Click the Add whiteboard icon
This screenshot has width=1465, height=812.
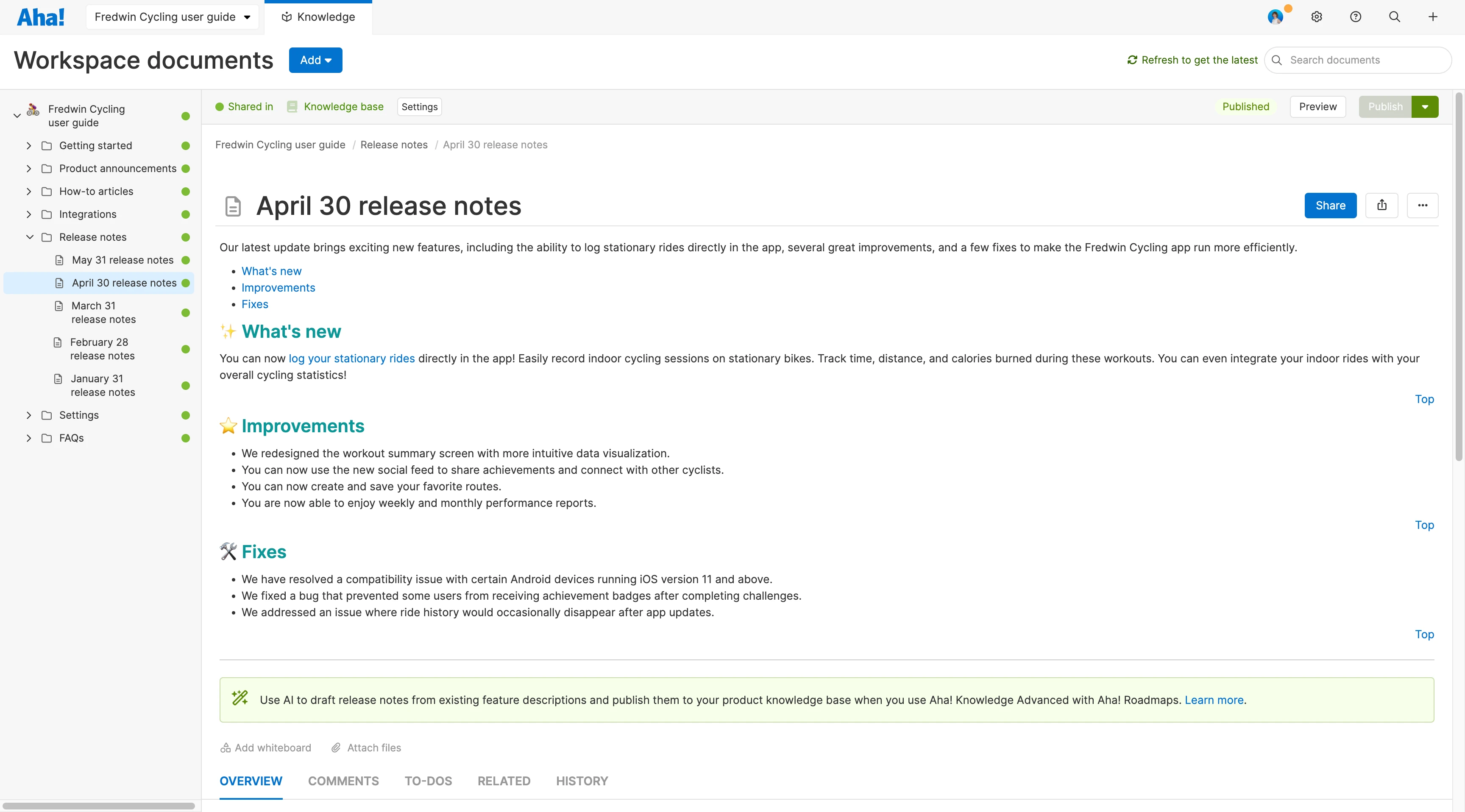tap(225, 747)
